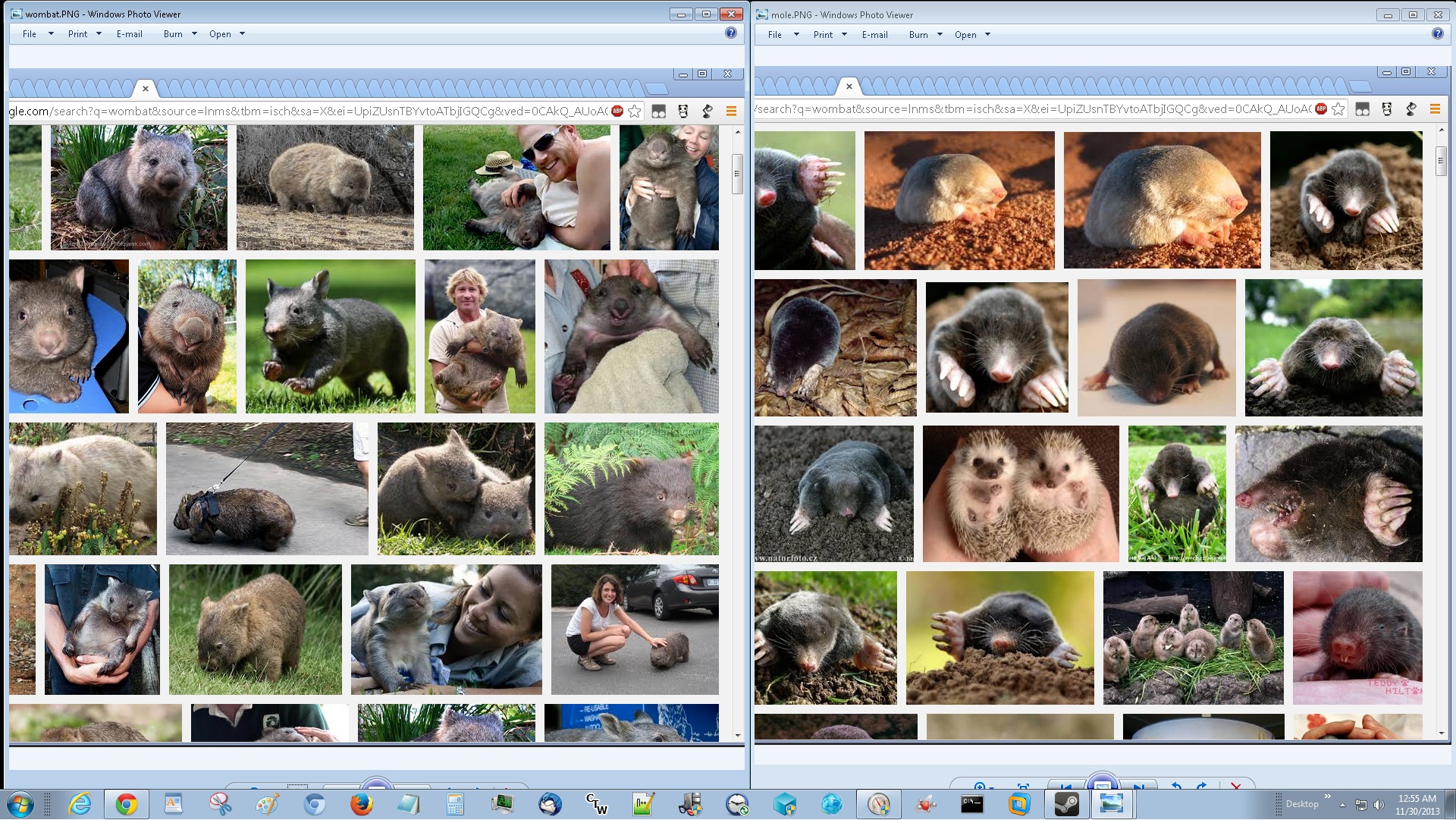Click the AdBlock Plus icon in wombat browser
Viewport: 1456px width, 820px height.
[x=617, y=112]
